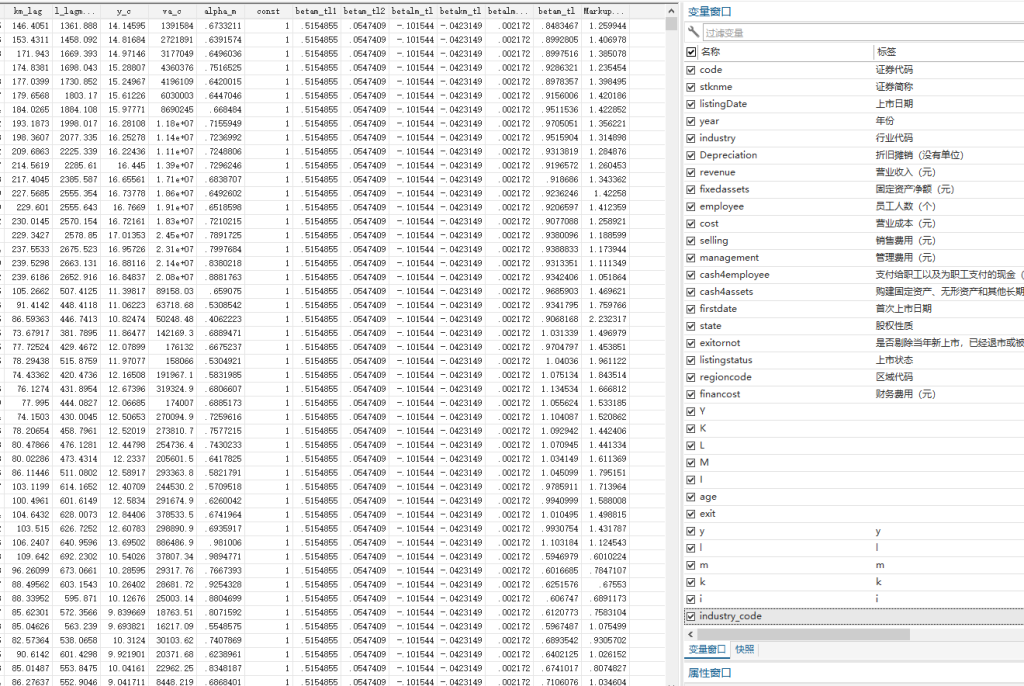
Task: Select the cost variable name
Action: (x=709, y=223)
